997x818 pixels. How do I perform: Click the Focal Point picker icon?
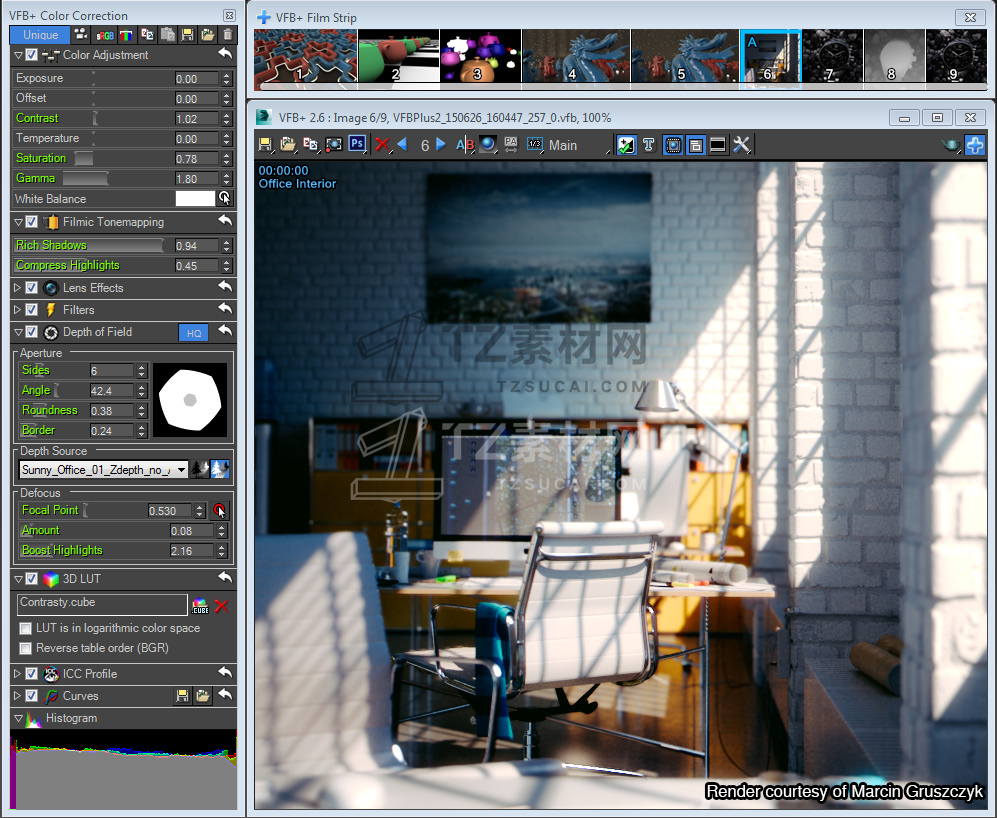click(x=219, y=510)
